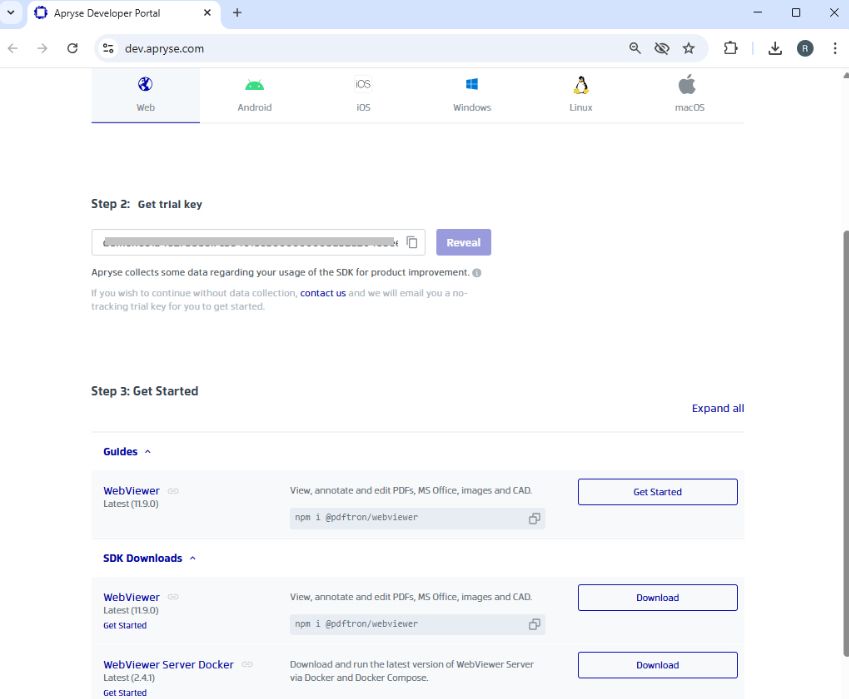Image resolution: width=849 pixels, height=699 pixels.
Task: Bookmark this page with the star icon
Action: tap(689, 48)
